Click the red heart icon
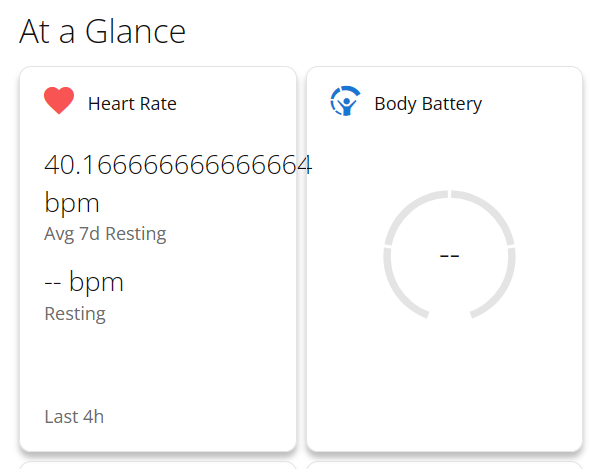The width and height of the screenshot is (599, 469). [59, 100]
